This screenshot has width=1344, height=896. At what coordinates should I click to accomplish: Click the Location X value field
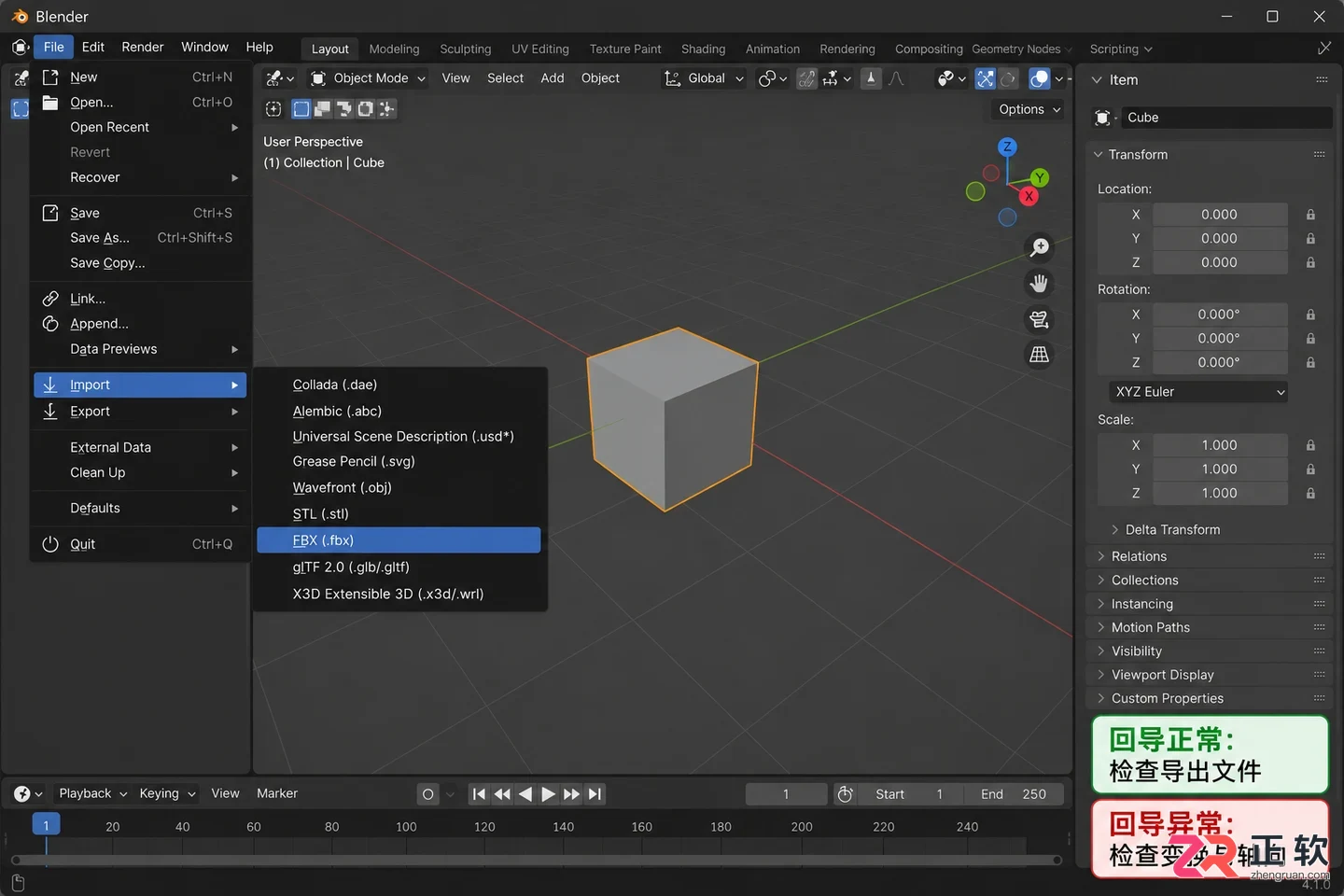click(x=1219, y=215)
